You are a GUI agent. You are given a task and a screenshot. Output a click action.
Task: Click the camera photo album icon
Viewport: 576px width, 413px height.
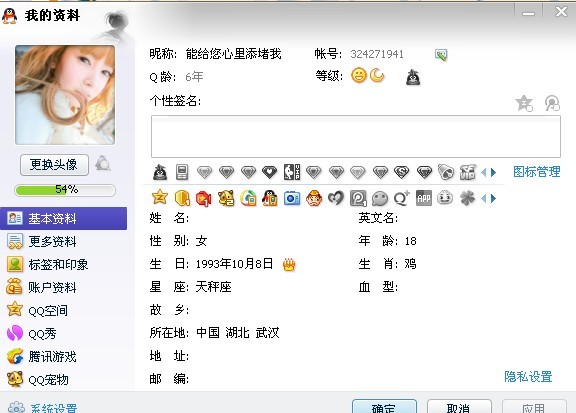click(x=292, y=198)
